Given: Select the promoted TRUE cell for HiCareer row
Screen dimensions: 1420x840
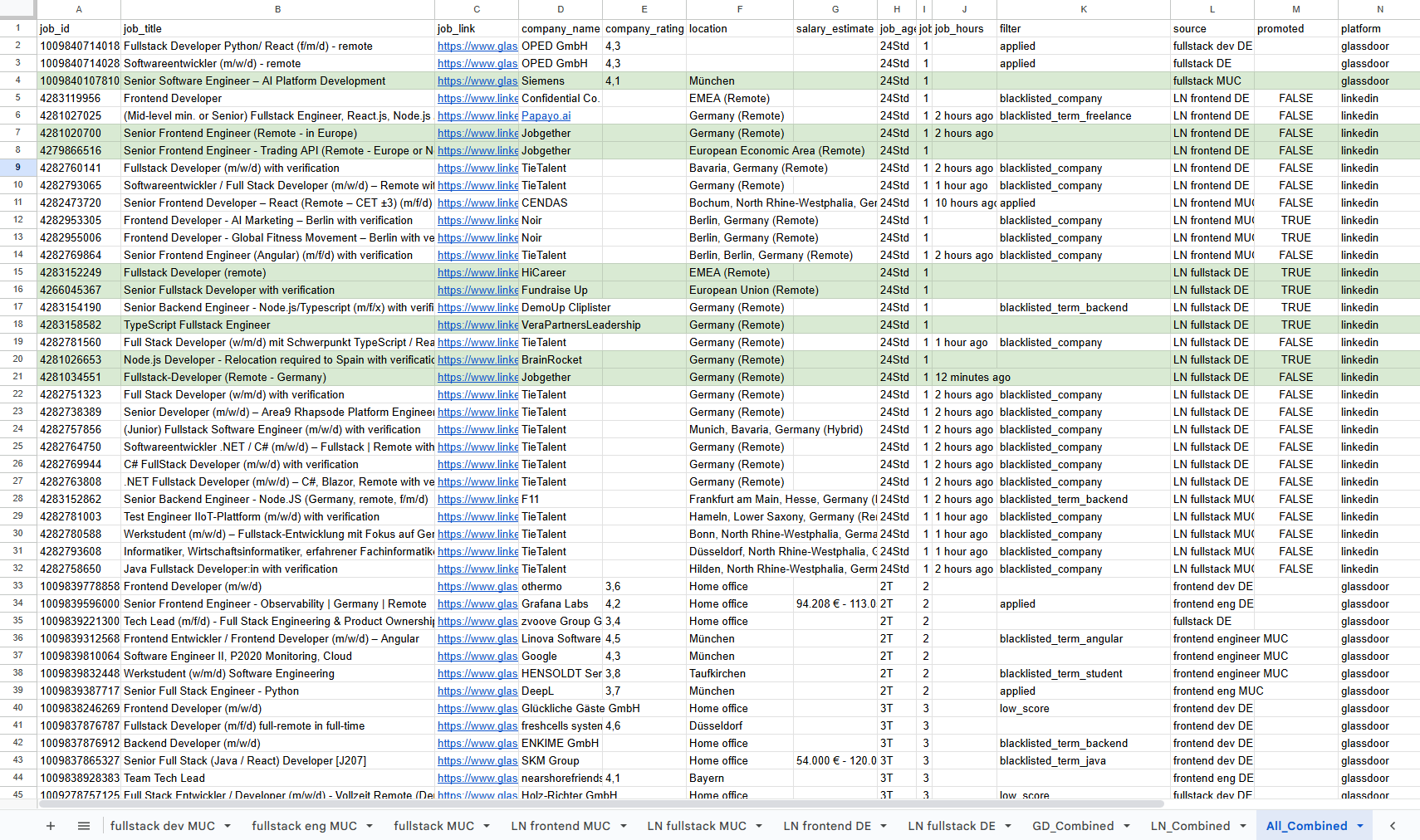Looking at the screenshot, I should [1295, 273].
